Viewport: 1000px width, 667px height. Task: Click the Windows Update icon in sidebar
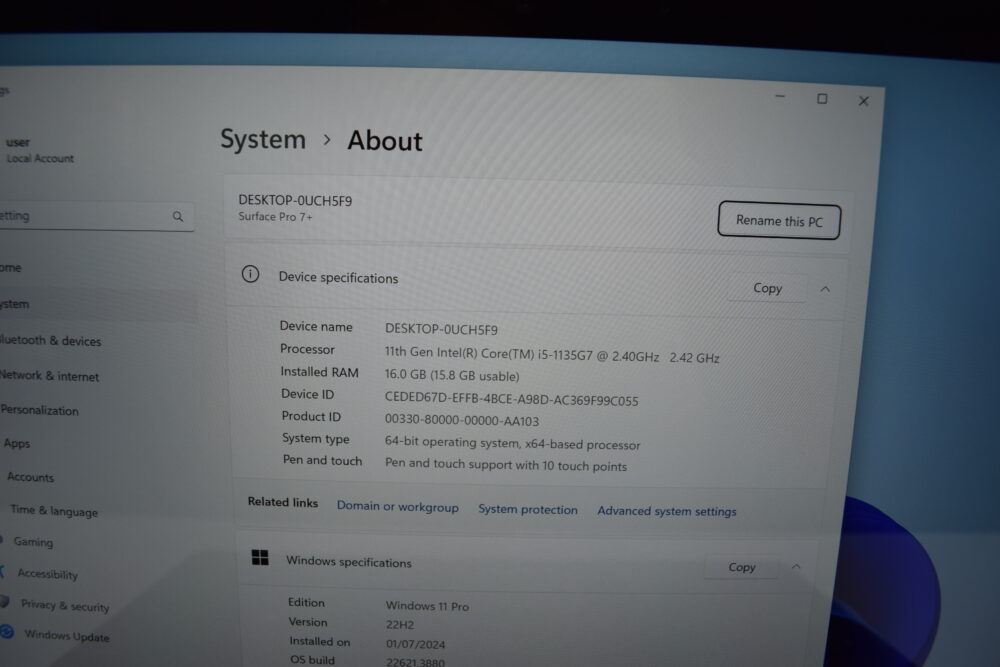coord(7,632)
